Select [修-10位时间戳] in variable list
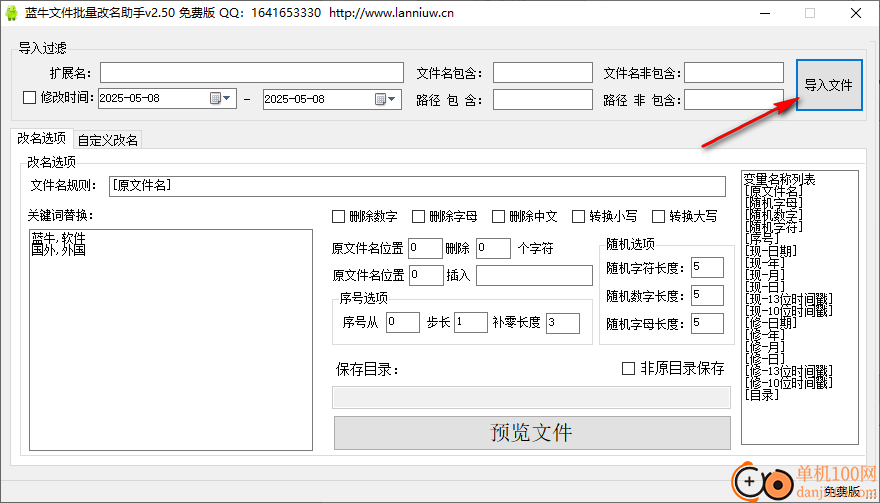Image resolution: width=880 pixels, height=503 pixels. (789, 382)
